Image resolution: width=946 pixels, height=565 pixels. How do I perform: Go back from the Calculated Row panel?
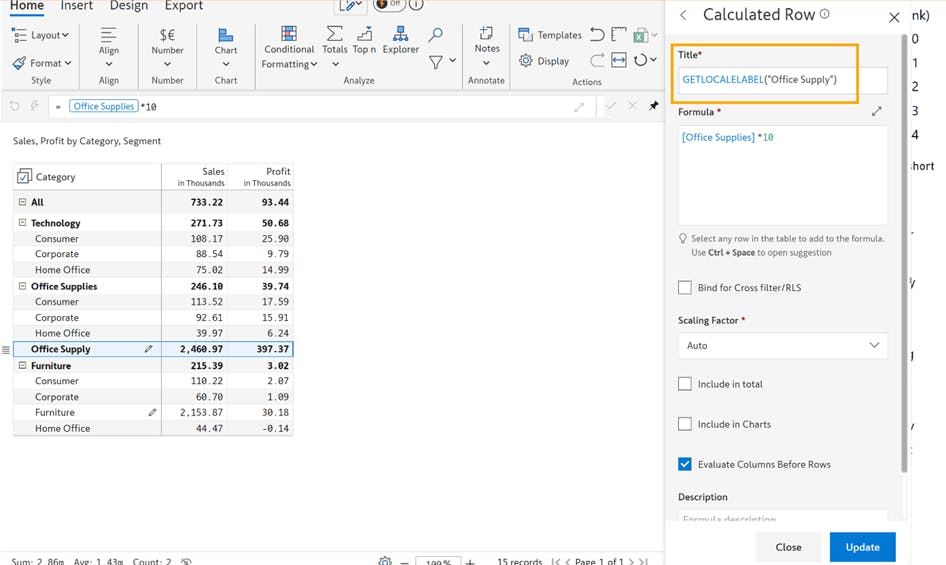[683, 15]
